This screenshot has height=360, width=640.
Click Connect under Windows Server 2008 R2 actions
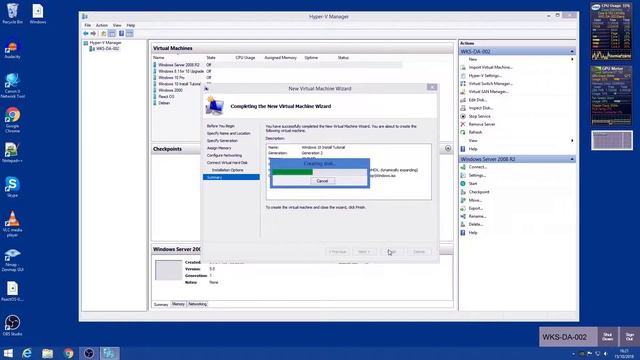(x=478, y=167)
